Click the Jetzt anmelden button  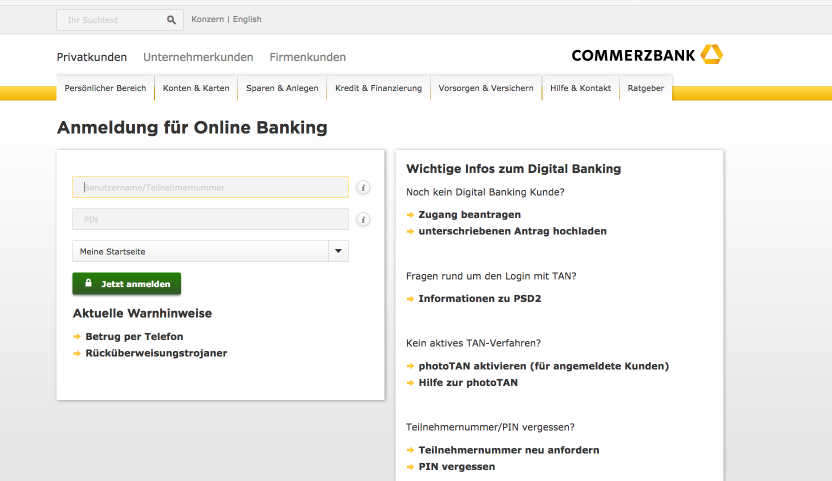(127, 284)
